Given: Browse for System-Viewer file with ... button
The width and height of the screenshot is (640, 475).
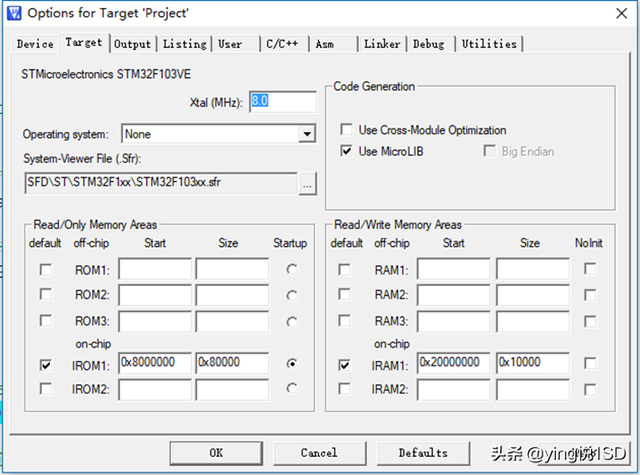Looking at the screenshot, I should click(307, 184).
